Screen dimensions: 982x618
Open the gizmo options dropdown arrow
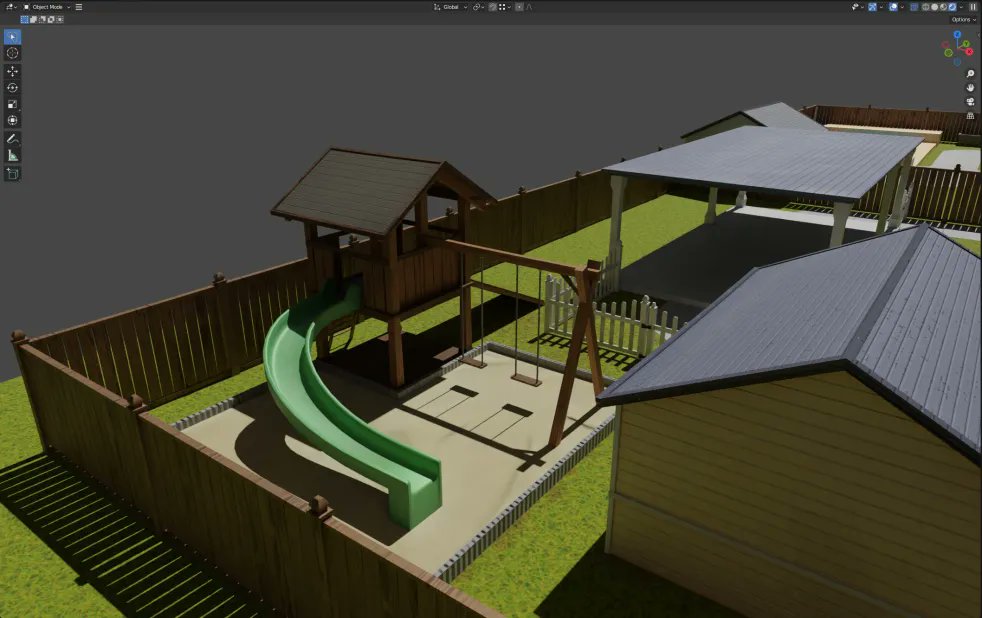pyautogui.click(x=881, y=7)
